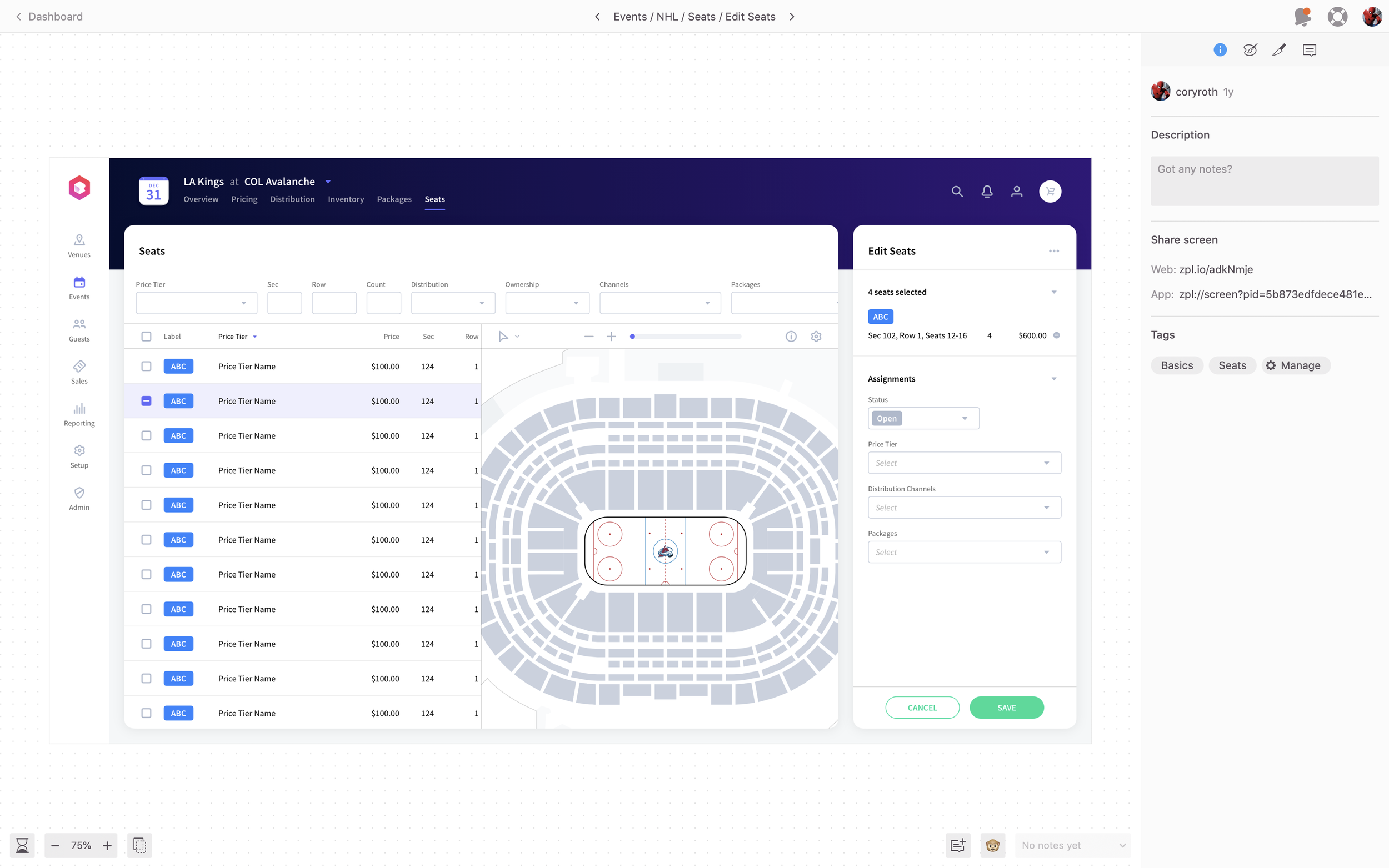Open the Packages select in Assignments
Image resolution: width=1389 pixels, height=868 pixels.
964,552
